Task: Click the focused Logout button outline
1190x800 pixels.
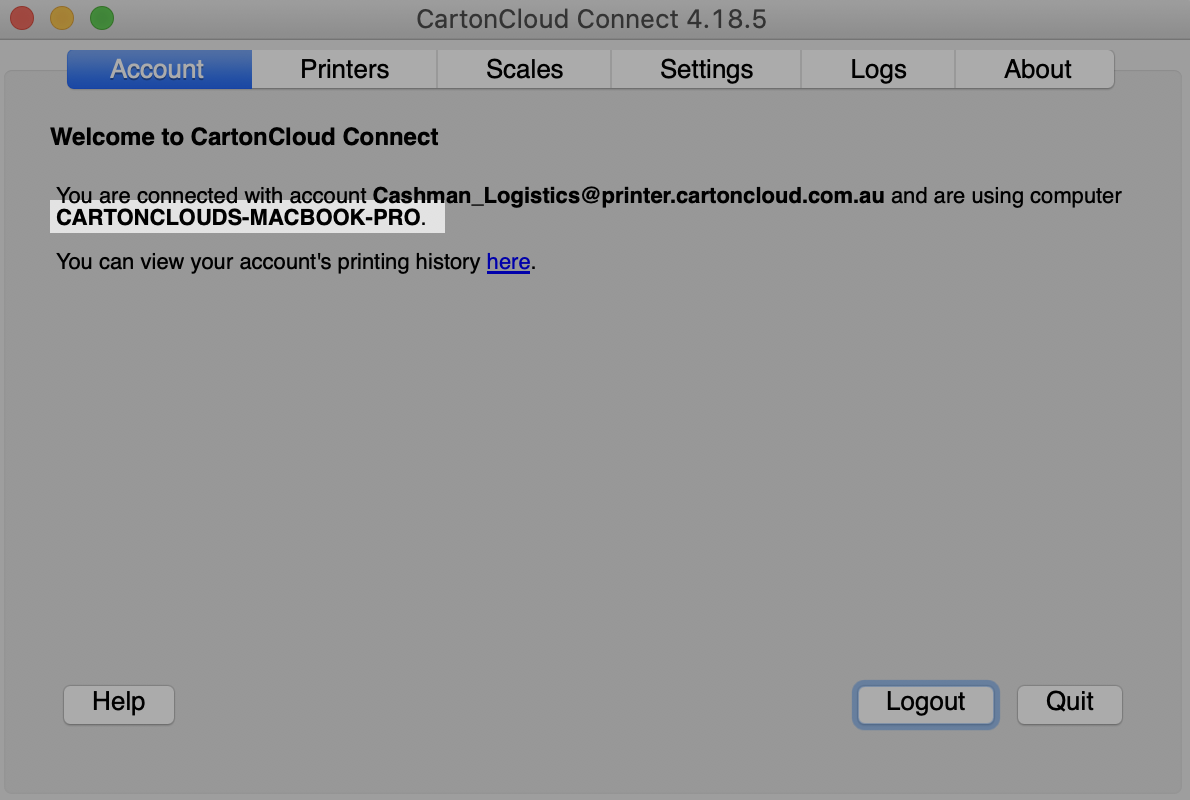Action: [x=925, y=704]
